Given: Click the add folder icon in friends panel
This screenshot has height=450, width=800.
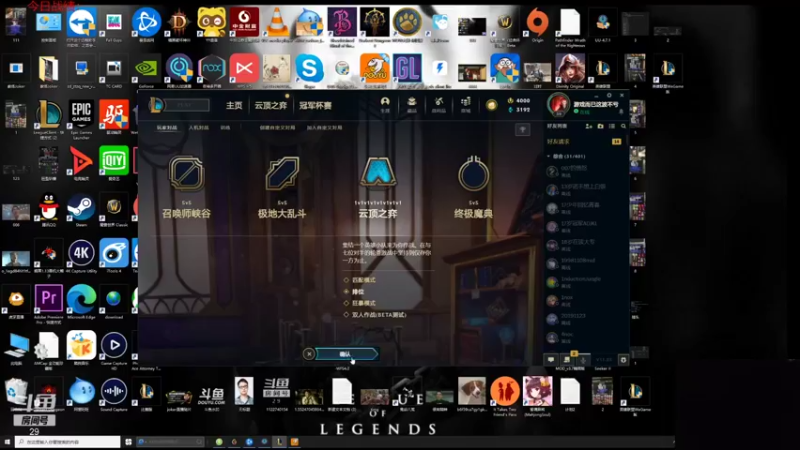Looking at the screenshot, I should [x=601, y=126].
